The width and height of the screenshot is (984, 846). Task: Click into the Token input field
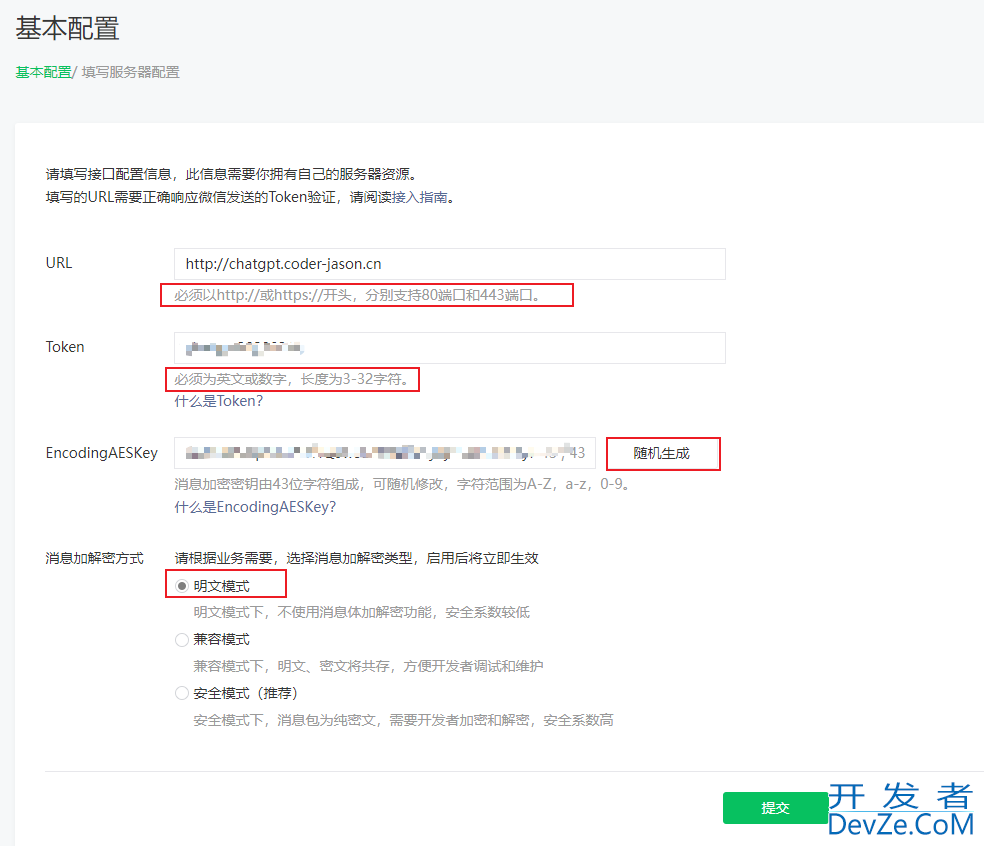449,348
